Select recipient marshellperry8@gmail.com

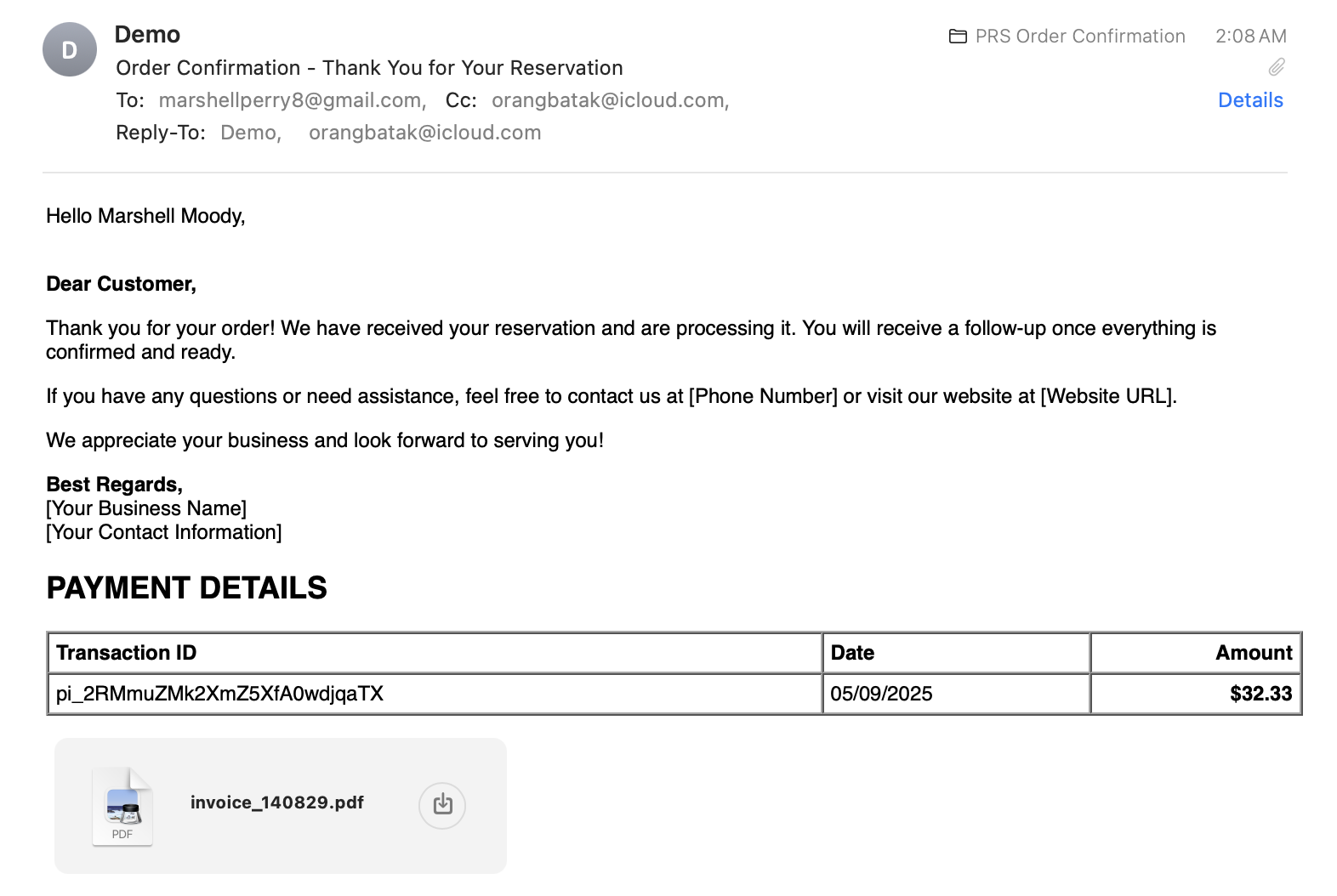pyautogui.click(x=292, y=100)
